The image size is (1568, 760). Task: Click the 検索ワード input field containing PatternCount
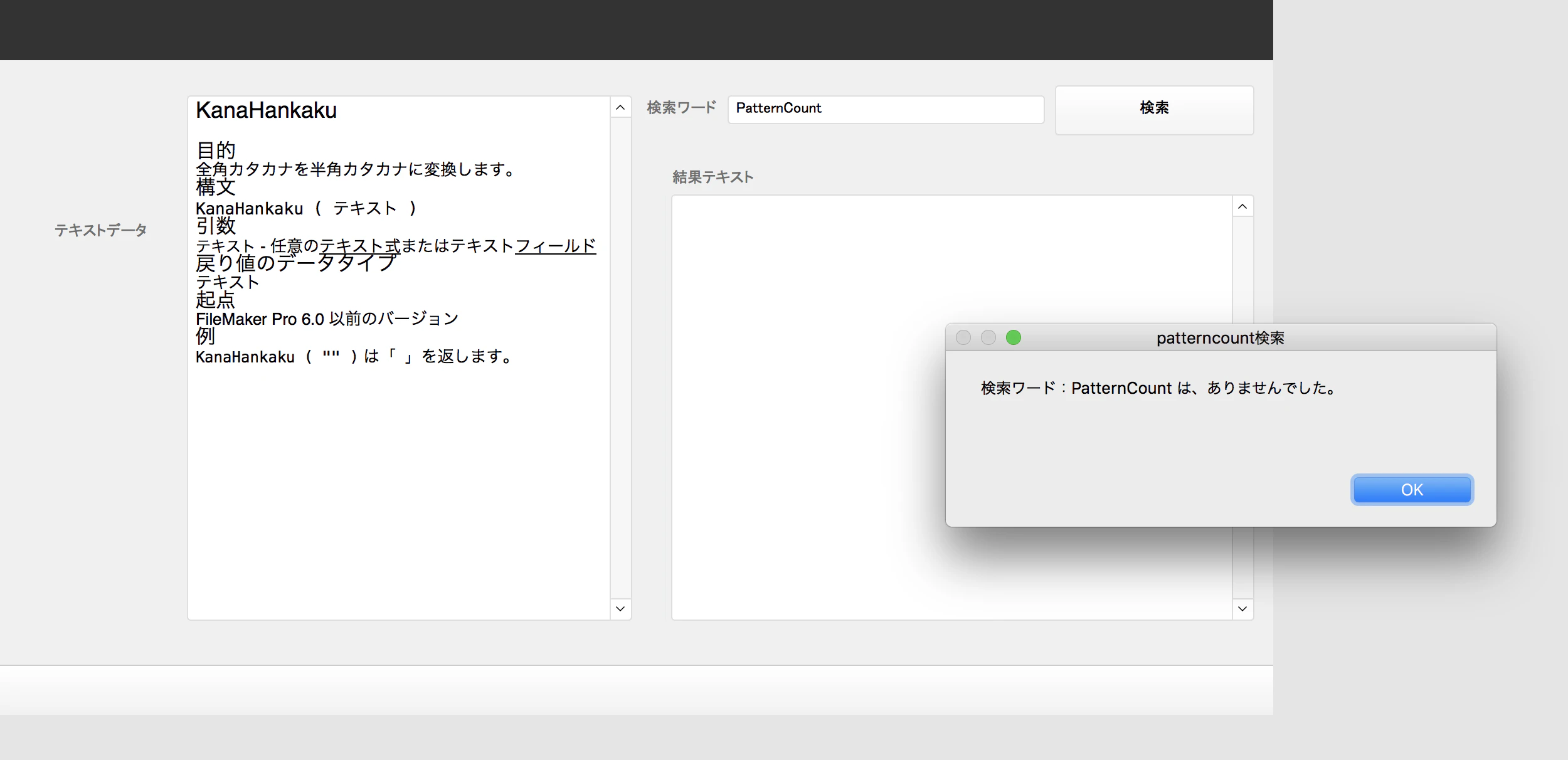click(x=886, y=109)
